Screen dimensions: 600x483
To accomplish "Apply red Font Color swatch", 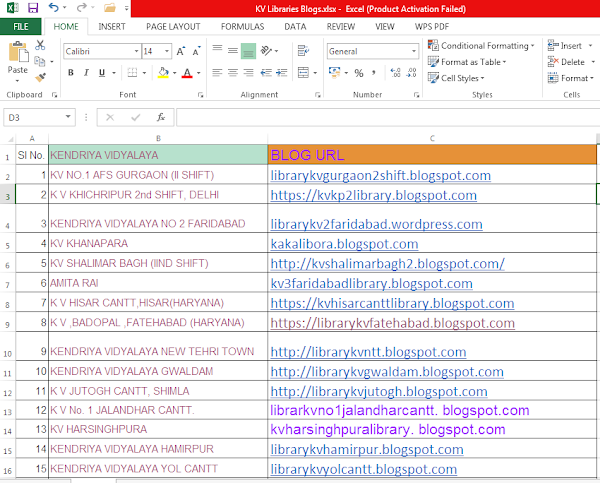I will [187, 73].
